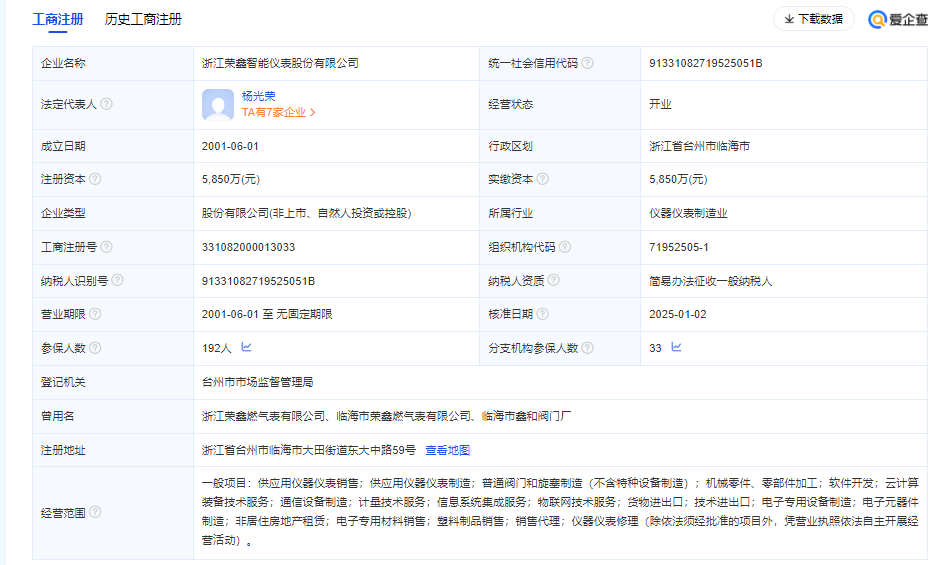Click the legal representative avatar image
The width and height of the screenshot is (951, 565).
click(x=218, y=104)
